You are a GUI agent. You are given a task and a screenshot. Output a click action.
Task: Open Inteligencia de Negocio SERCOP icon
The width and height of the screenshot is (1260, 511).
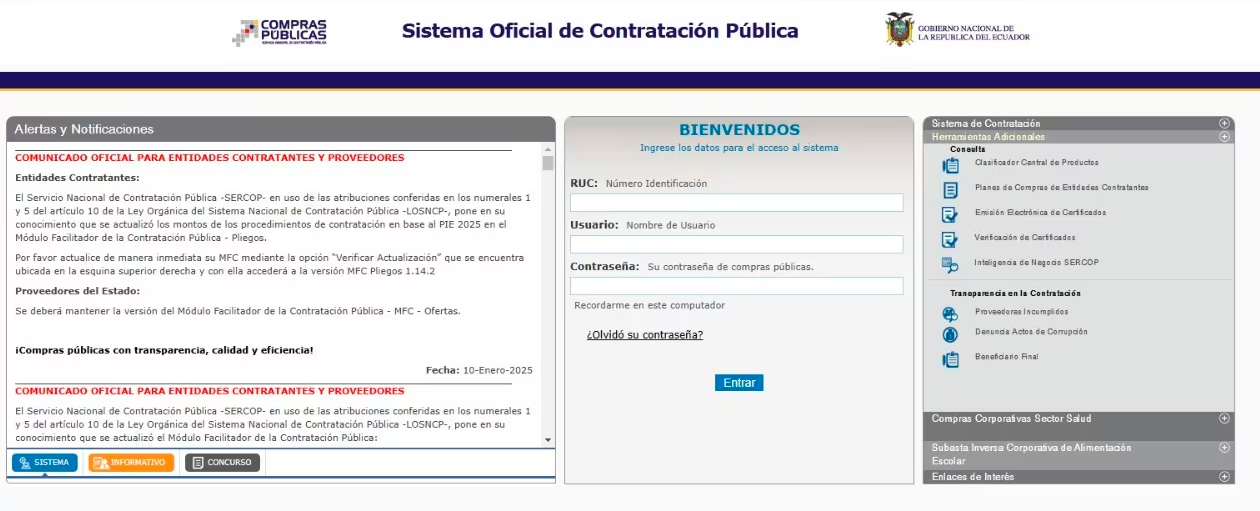(x=950, y=264)
